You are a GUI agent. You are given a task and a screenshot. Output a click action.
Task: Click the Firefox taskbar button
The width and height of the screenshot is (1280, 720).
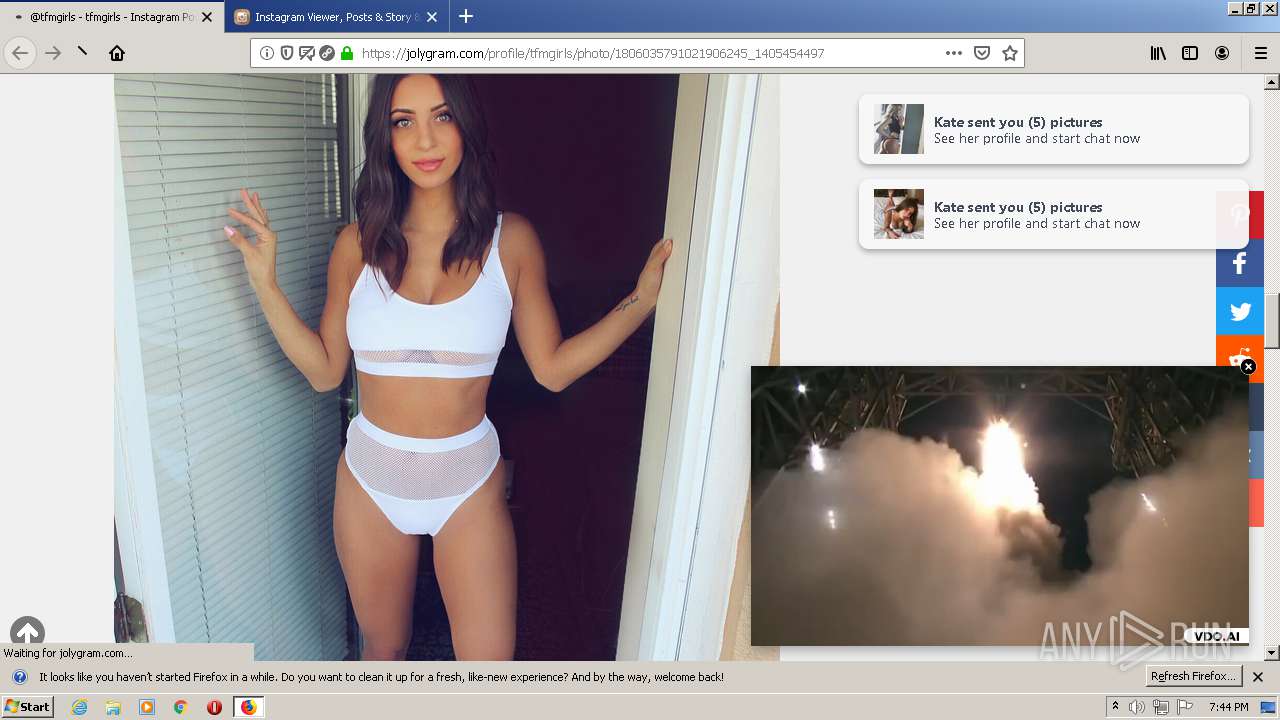248,707
